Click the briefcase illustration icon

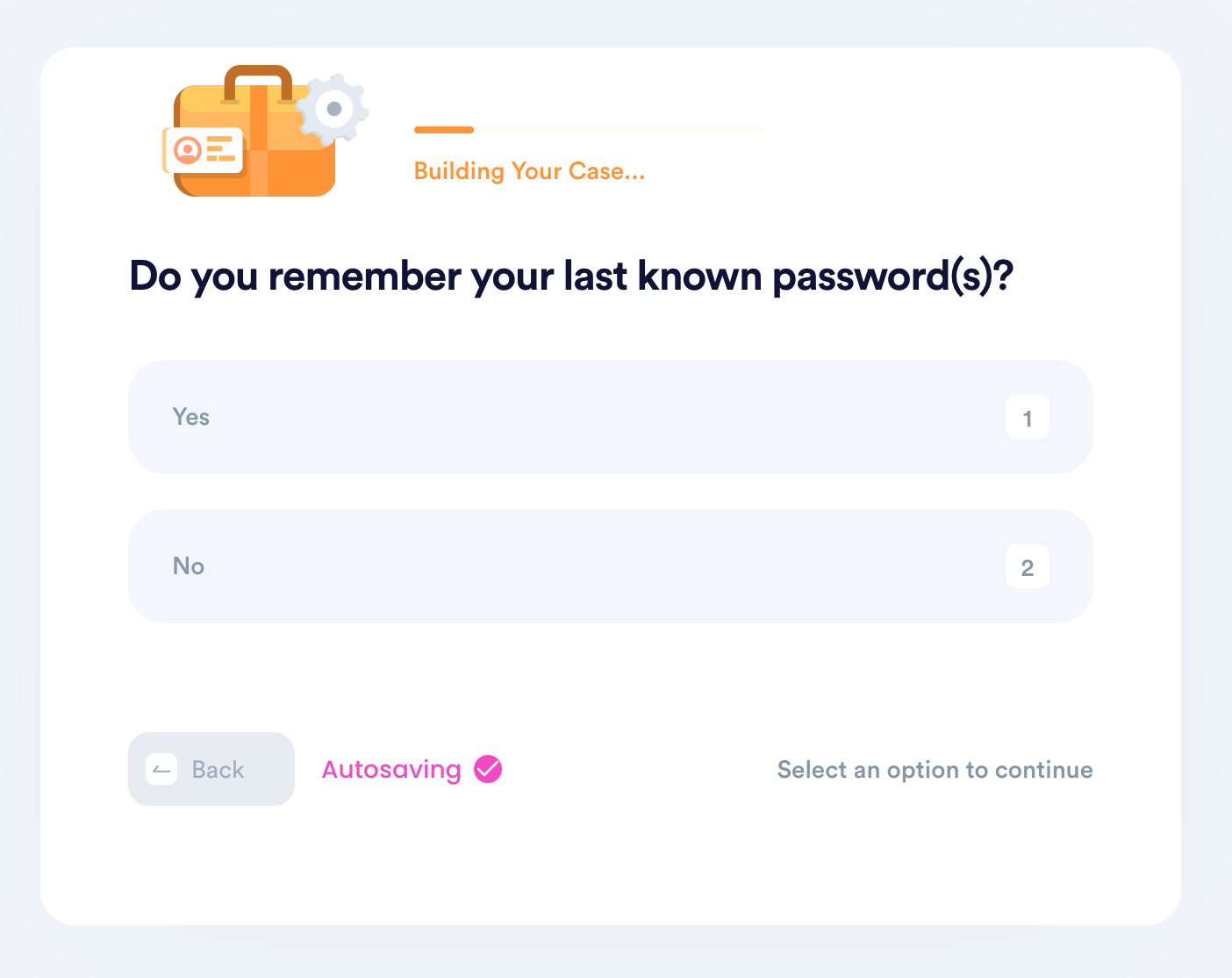coord(264,131)
